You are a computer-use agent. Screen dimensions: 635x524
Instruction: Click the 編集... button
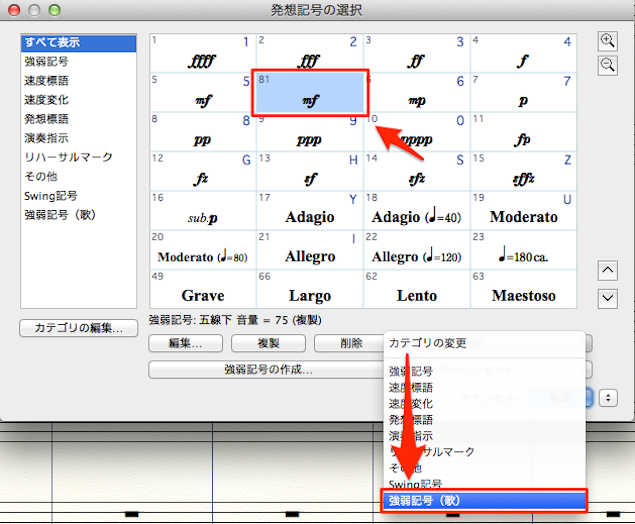point(185,343)
